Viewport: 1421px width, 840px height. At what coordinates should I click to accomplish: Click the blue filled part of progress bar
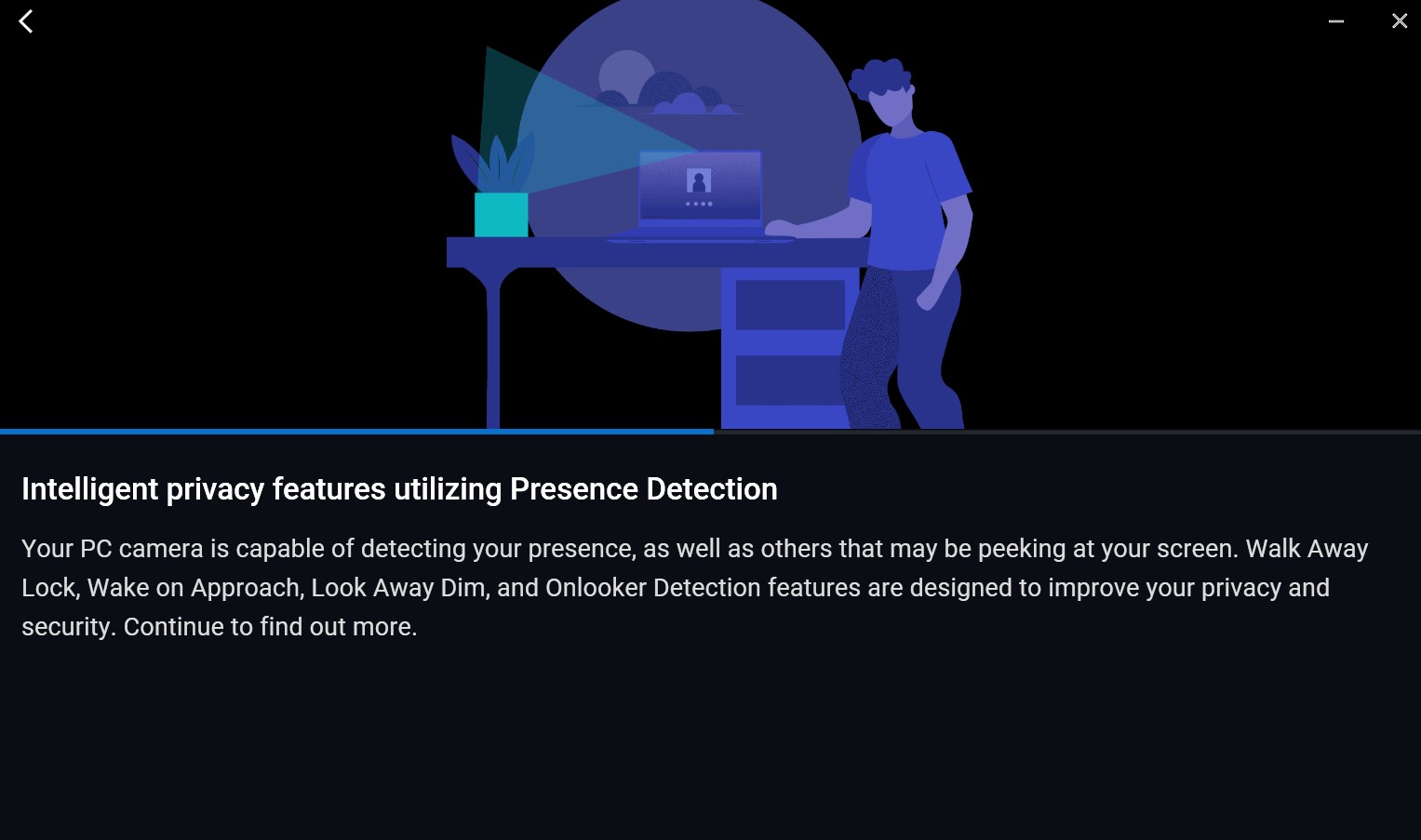click(x=356, y=432)
